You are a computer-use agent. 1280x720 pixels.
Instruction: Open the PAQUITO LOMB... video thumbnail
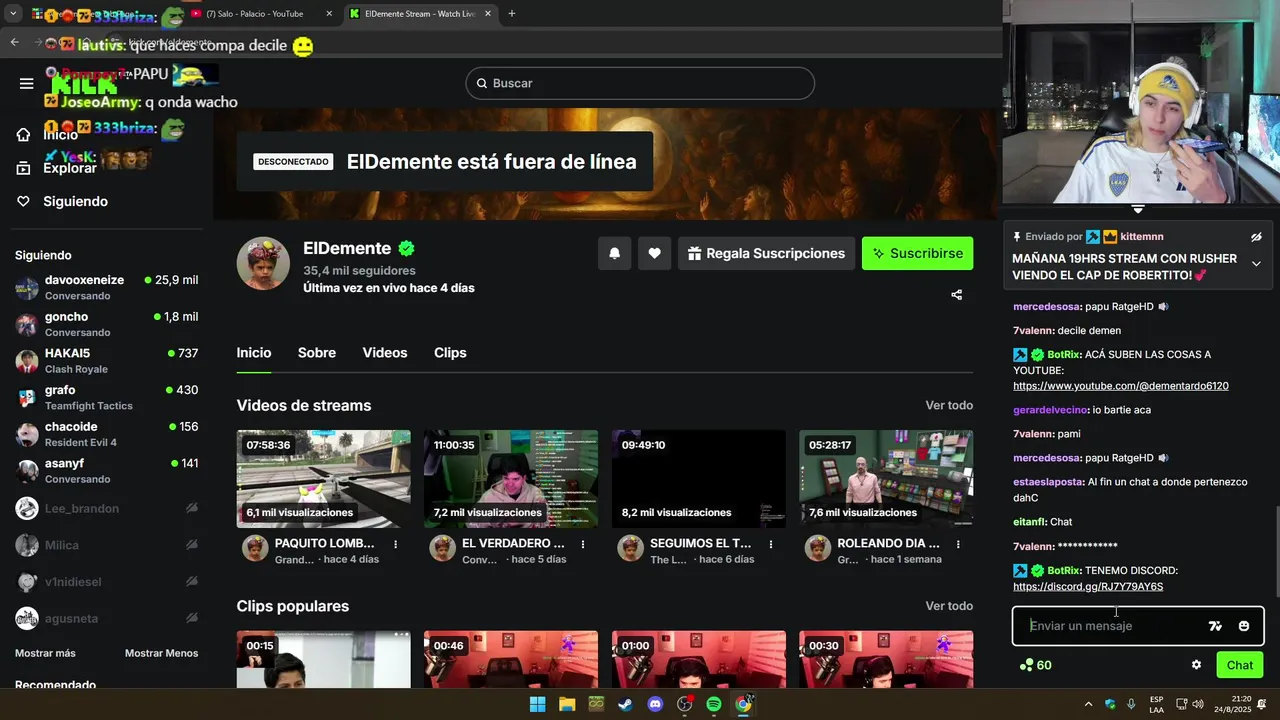tap(323, 479)
